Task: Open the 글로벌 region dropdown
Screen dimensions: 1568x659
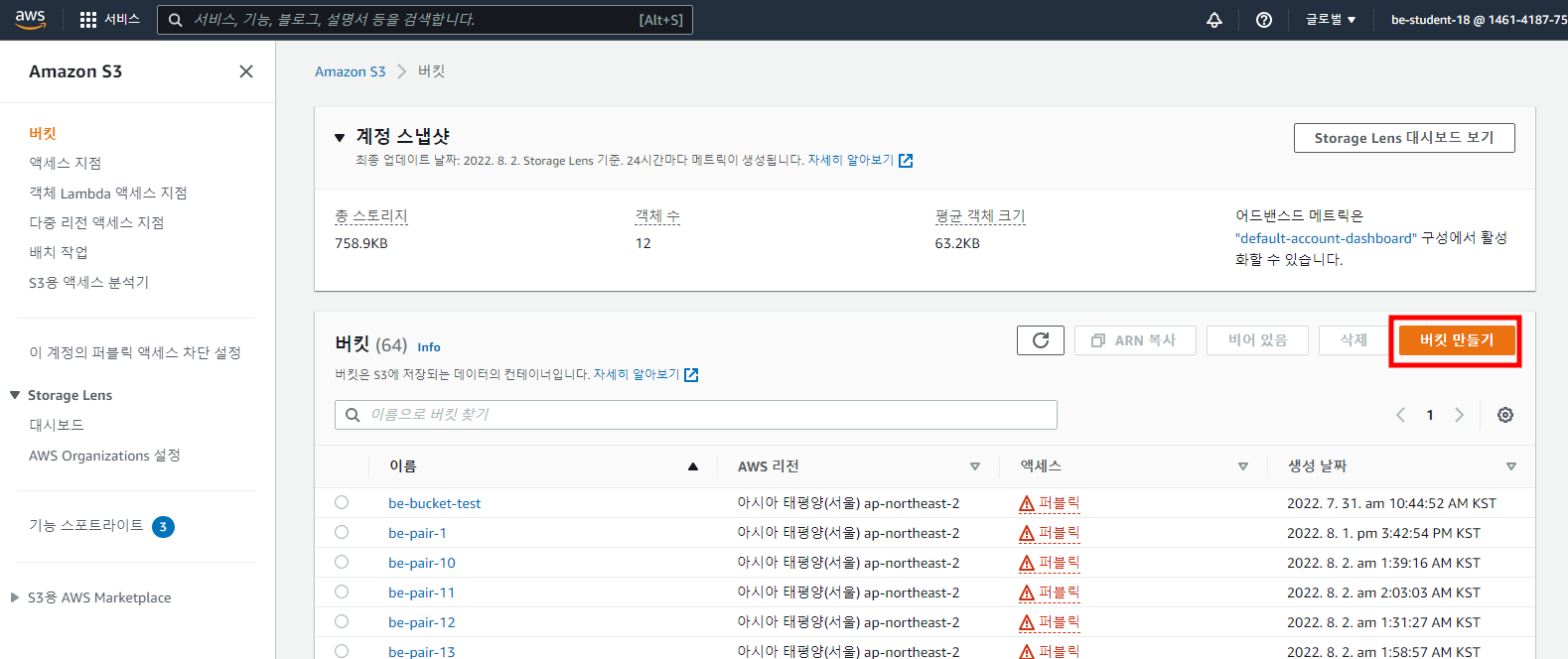Action: (1331, 20)
